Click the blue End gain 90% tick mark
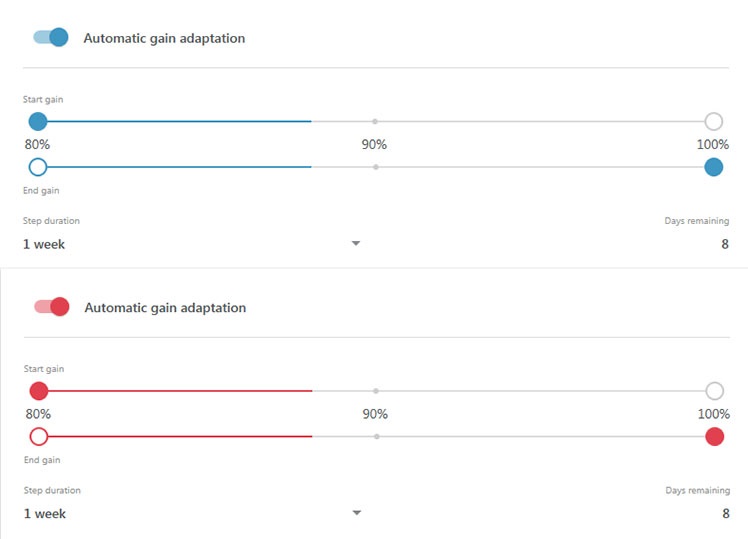 pos(376,167)
